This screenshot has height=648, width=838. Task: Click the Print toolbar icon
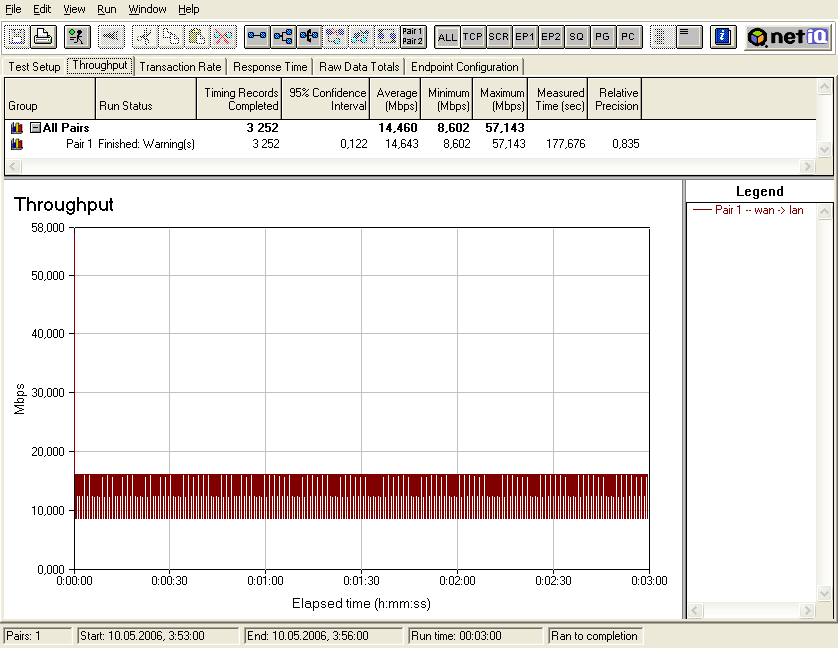tap(42, 37)
